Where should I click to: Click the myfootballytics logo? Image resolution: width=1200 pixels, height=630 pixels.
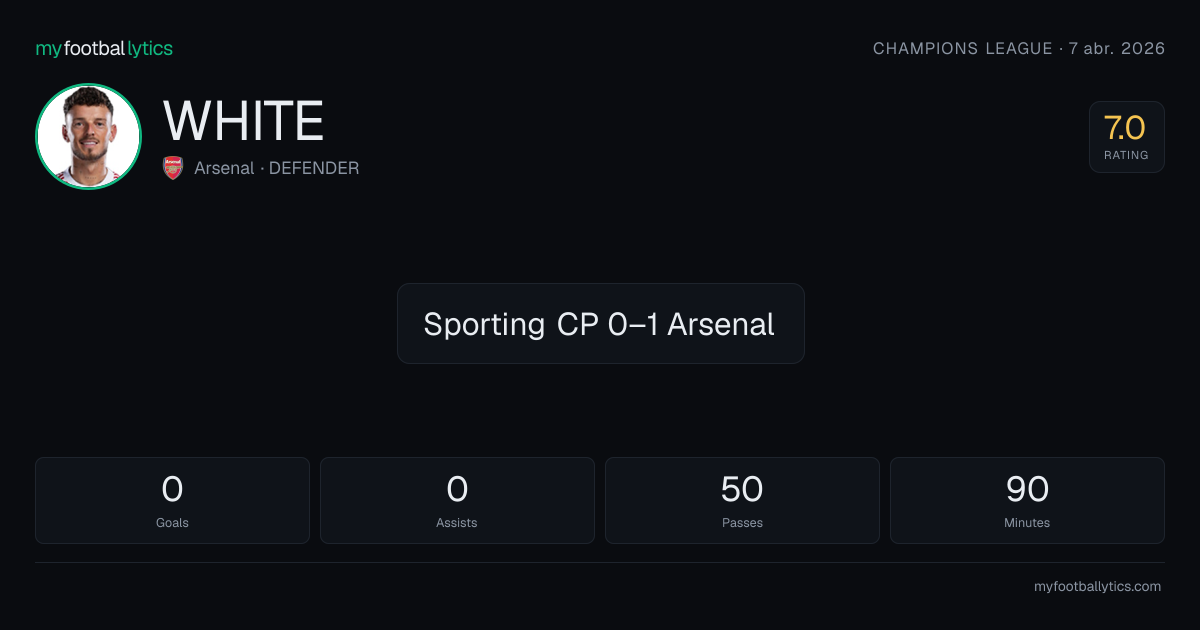(x=104, y=48)
